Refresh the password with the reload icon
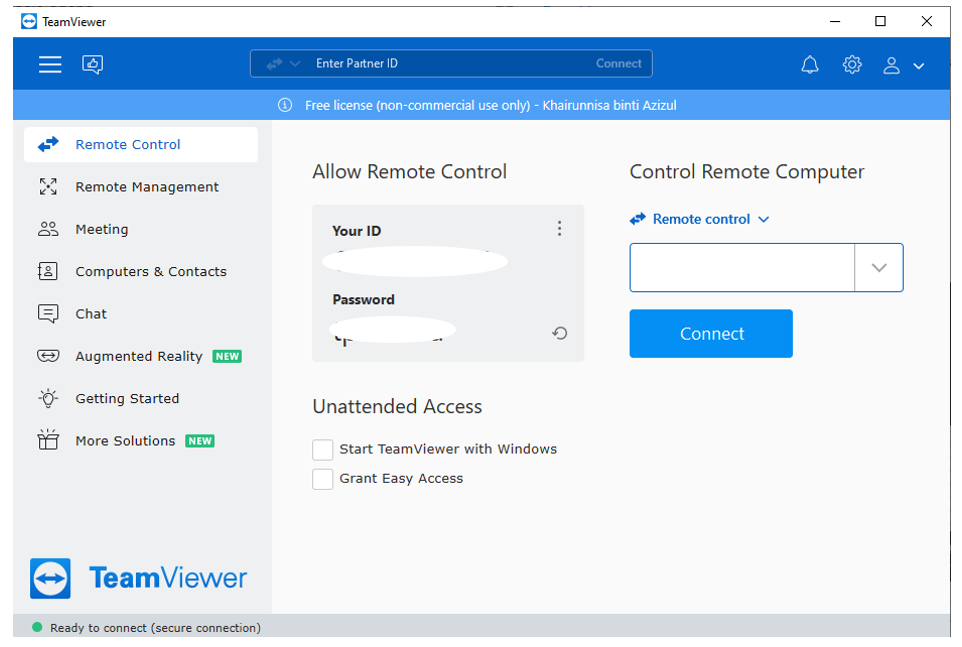 click(560, 333)
